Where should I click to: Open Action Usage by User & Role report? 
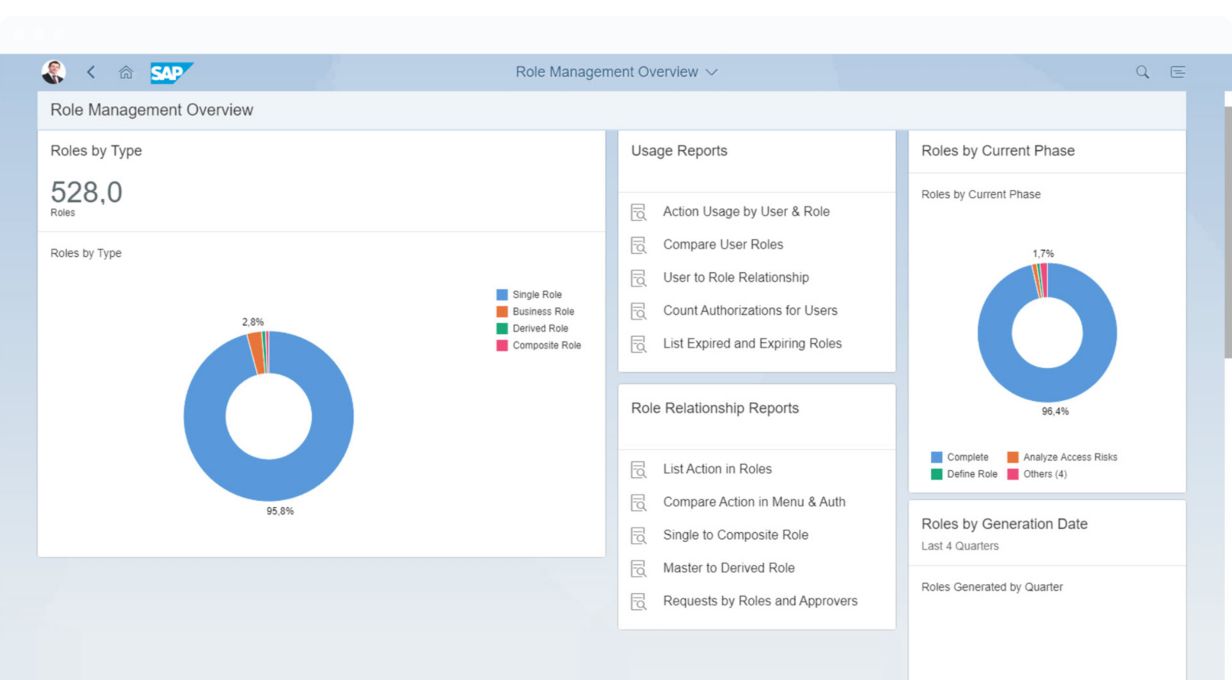click(746, 212)
